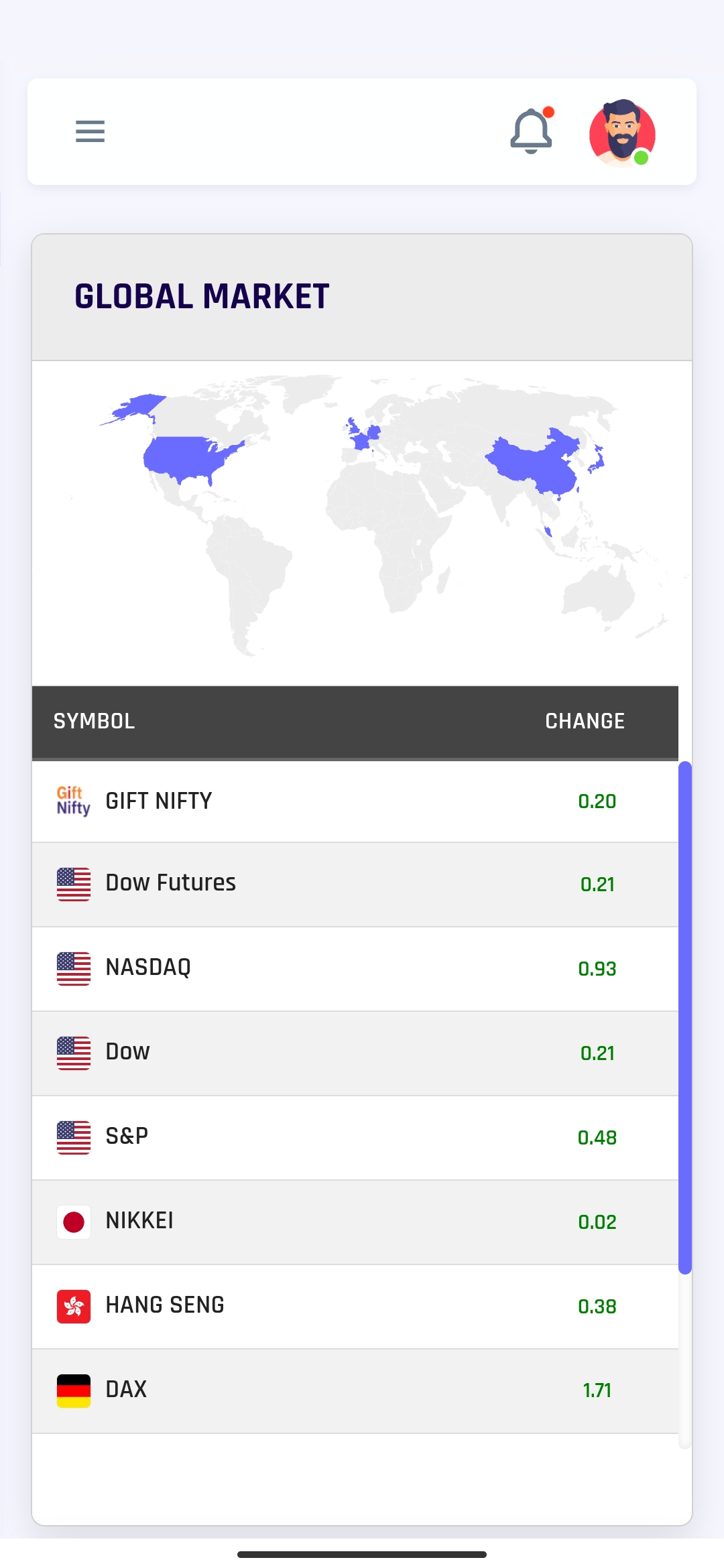Tap the 1.71 change value for DAX
Viewport: 724px width, 1568px height.
597,1390
